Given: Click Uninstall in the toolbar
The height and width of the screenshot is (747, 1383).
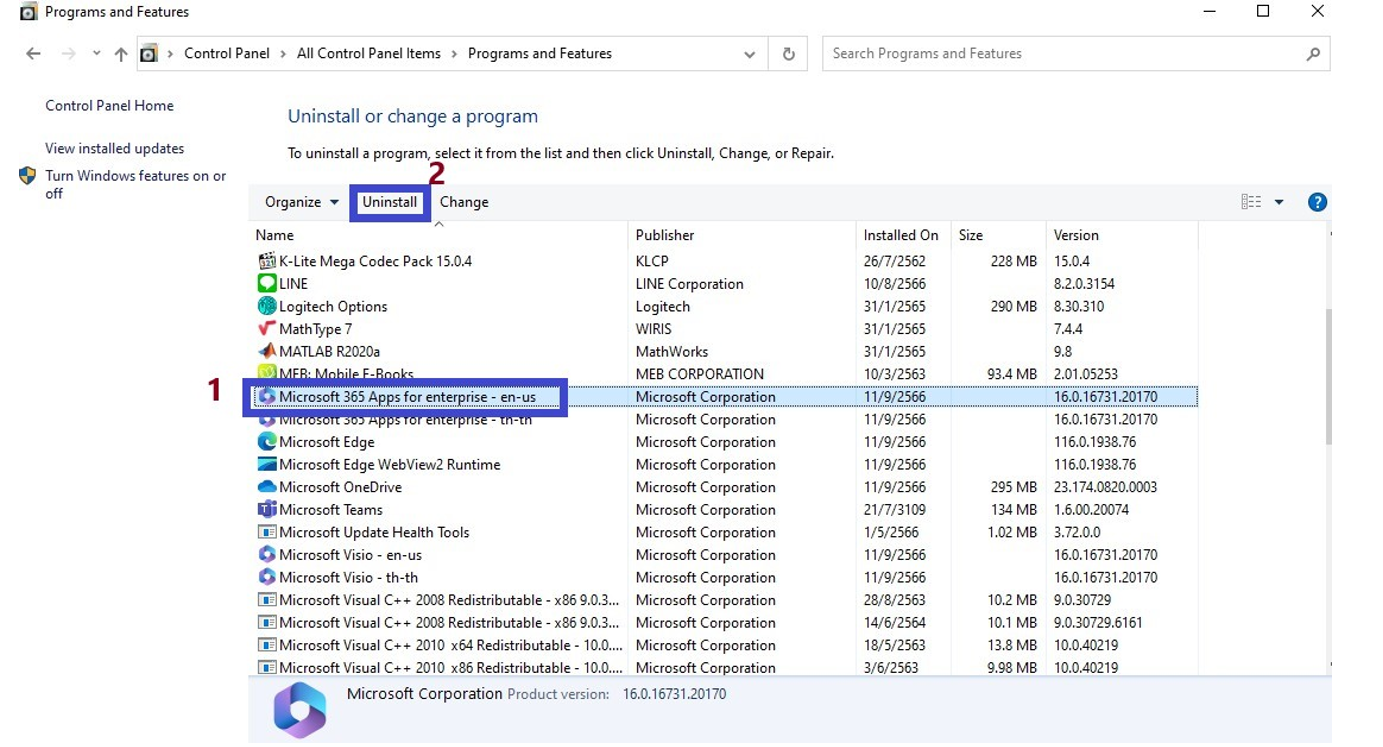Looking at the screenshot, I should pyautogui.click(x=389, y=202).
